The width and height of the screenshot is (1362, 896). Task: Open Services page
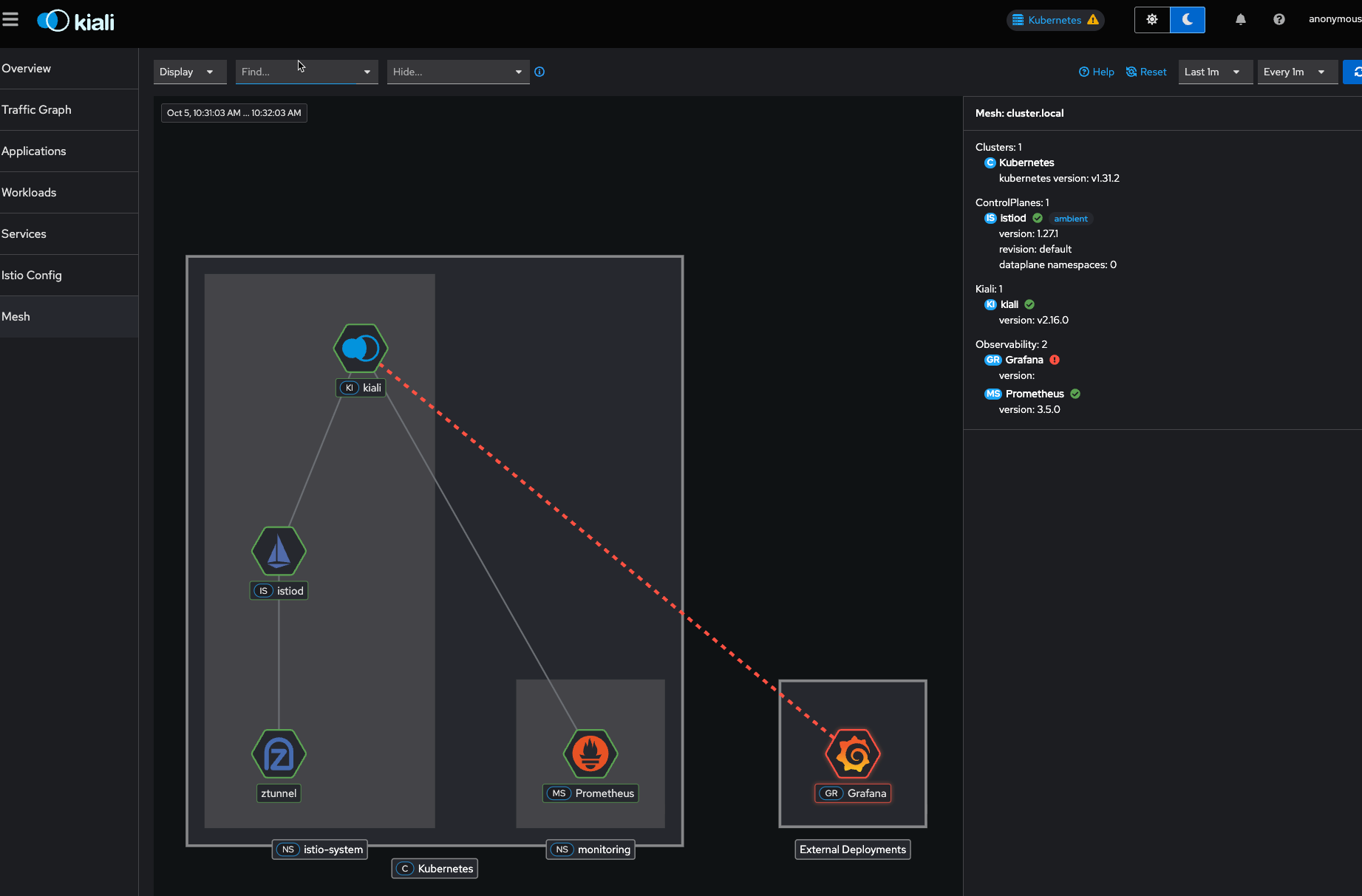(69, 234)
